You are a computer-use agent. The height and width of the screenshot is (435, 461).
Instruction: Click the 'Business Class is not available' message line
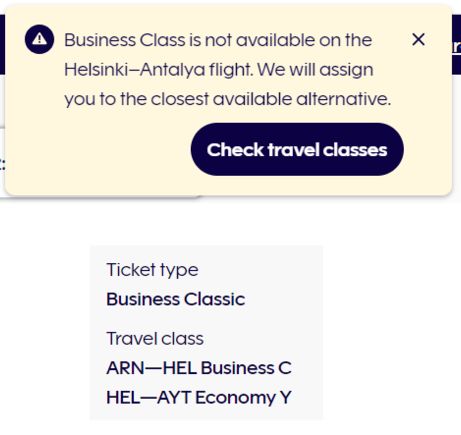point(218,40)
